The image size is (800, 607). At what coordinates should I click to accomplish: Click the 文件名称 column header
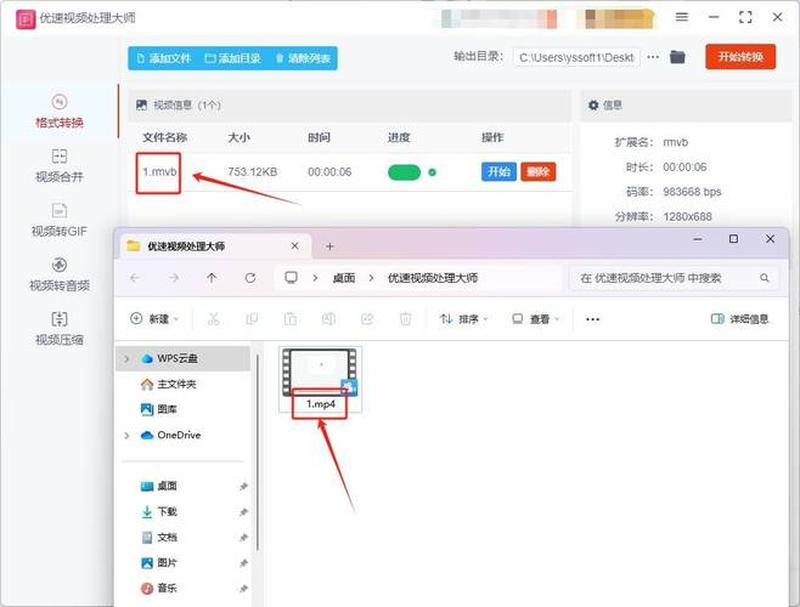(164, 137)
